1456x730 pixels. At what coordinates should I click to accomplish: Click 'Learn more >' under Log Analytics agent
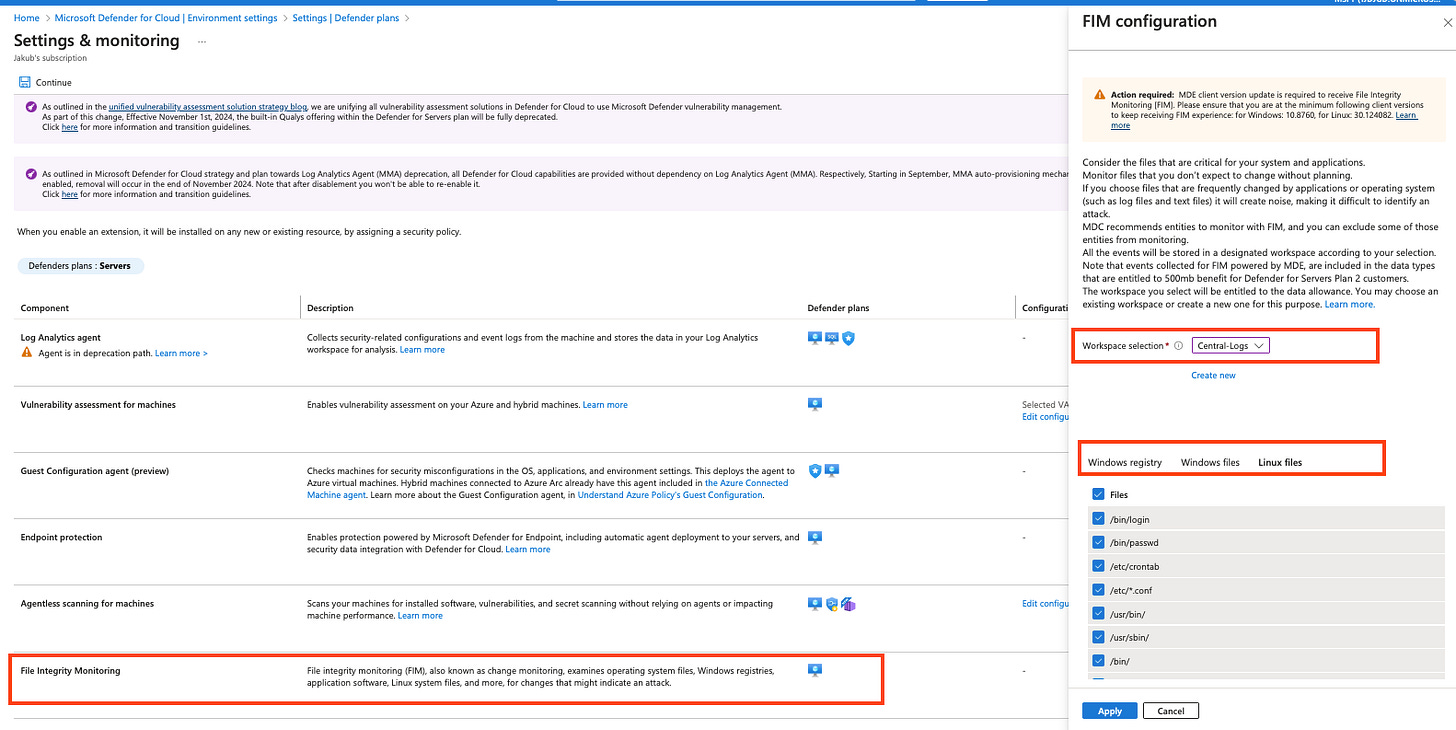181,353
